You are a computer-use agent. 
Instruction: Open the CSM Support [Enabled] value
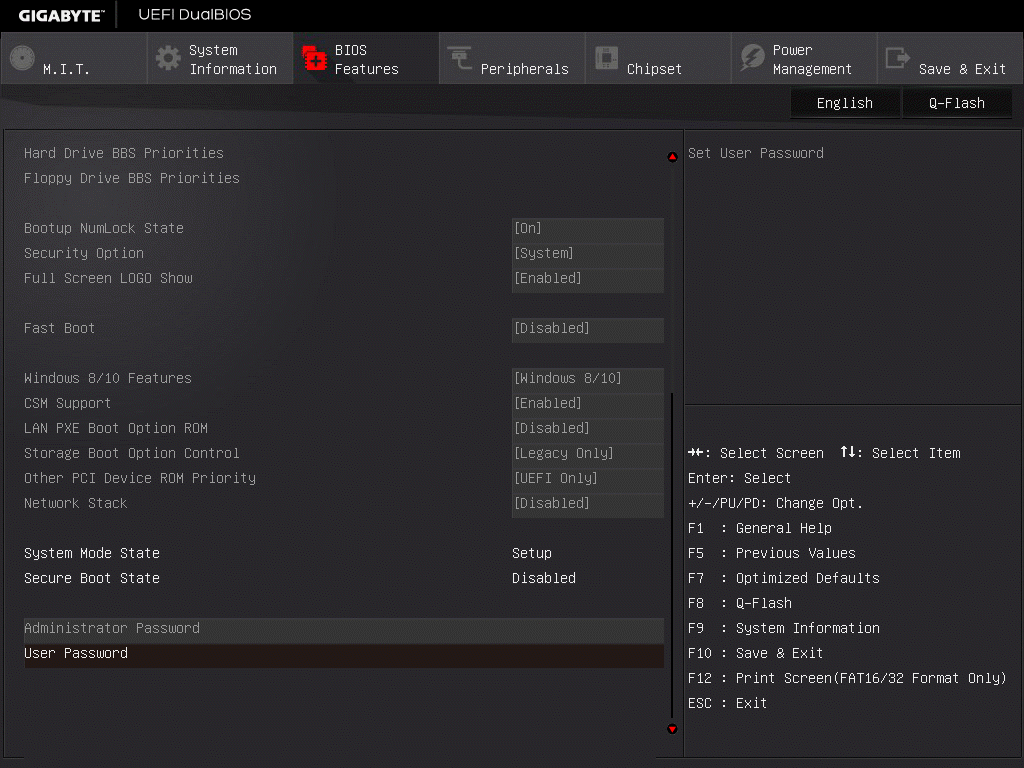click(x=588, y=404)
